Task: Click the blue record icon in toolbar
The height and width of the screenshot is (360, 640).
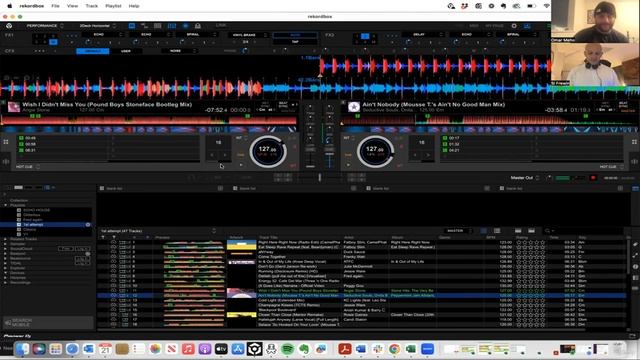Action: [185, 26]
